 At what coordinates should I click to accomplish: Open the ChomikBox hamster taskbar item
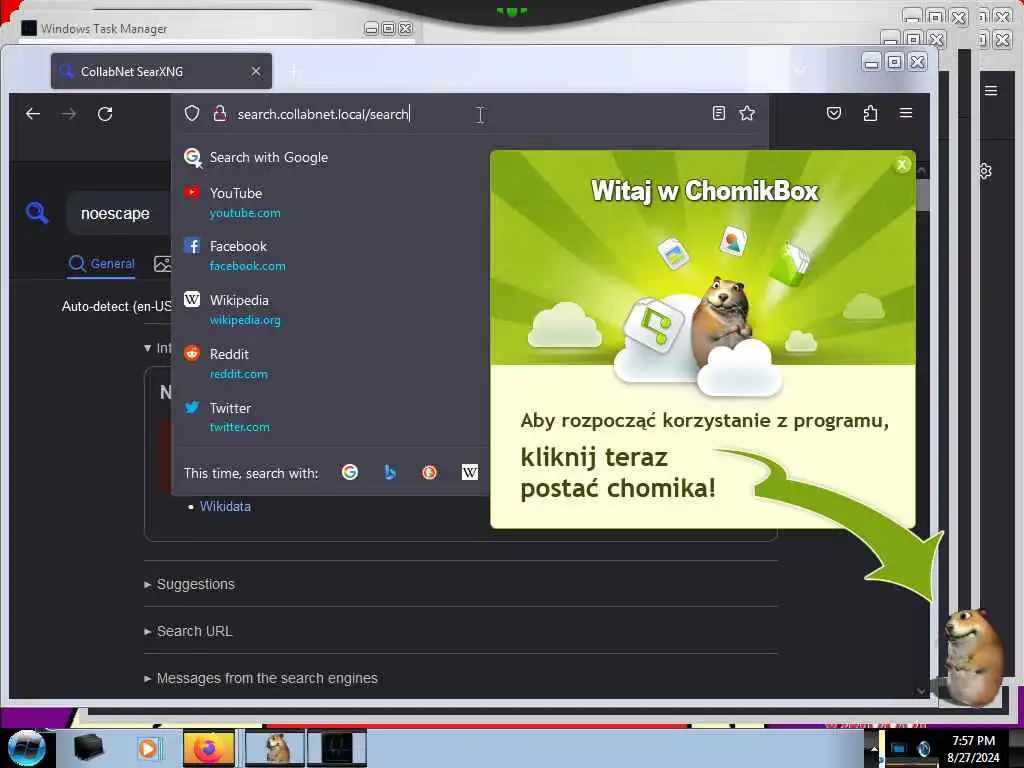point(275,748)
